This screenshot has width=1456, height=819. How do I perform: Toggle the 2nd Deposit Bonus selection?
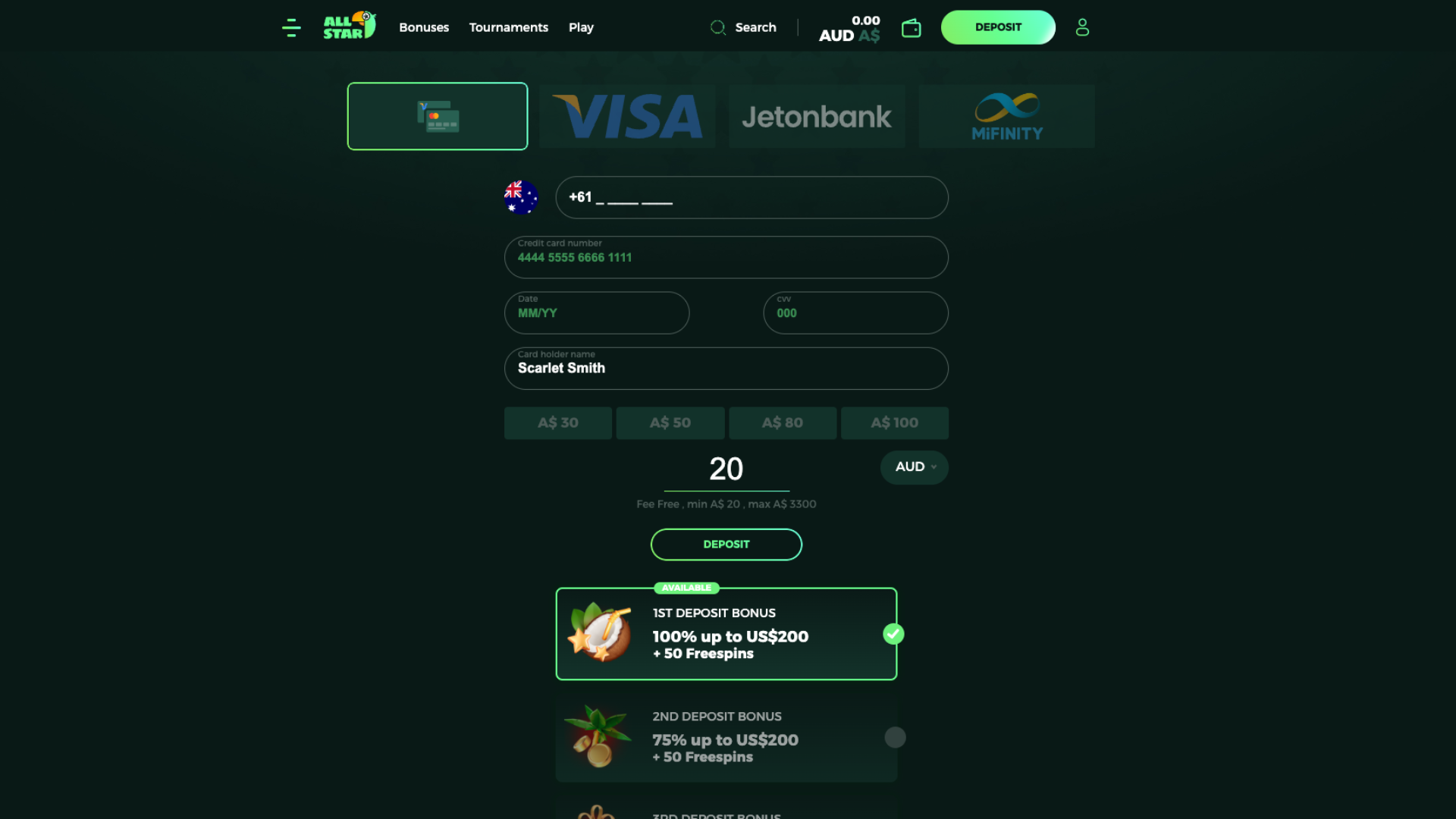893,737
